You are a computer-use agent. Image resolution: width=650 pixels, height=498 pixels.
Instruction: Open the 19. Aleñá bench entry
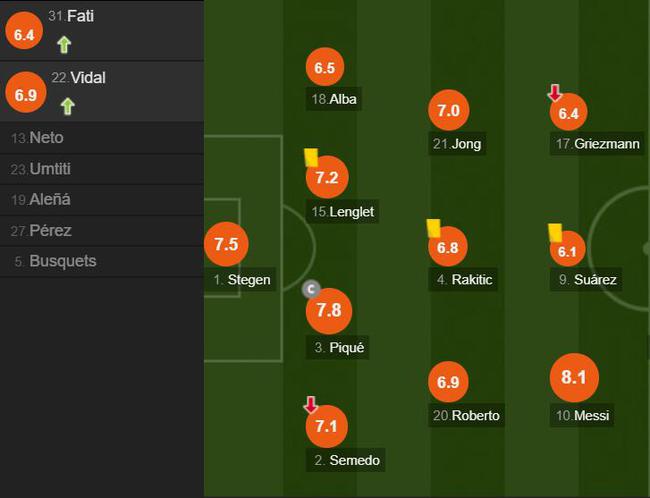coord(102,199)
